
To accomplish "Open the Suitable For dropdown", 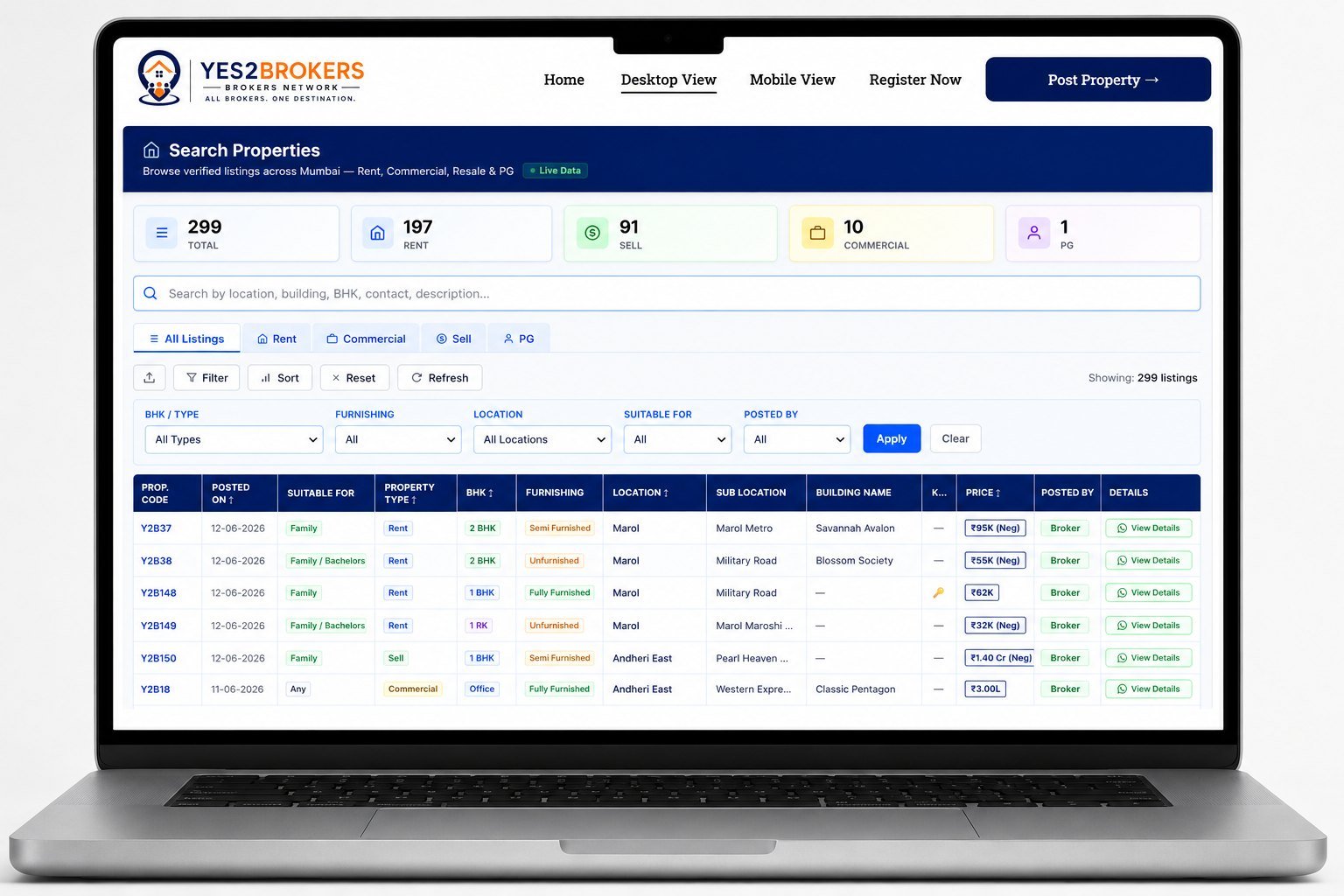I will (677, 439).
